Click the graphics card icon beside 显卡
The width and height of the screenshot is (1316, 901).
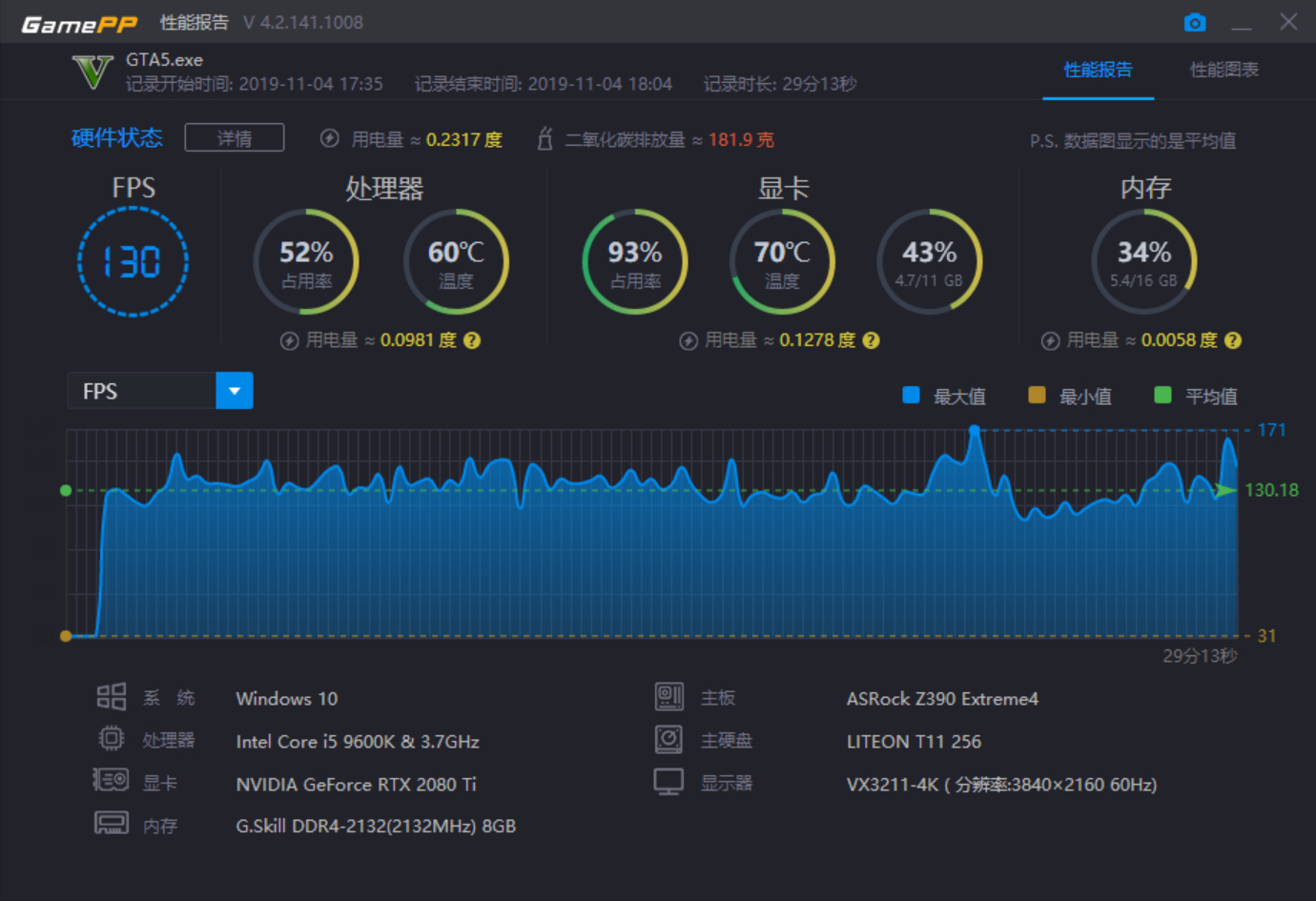(111, 781)
